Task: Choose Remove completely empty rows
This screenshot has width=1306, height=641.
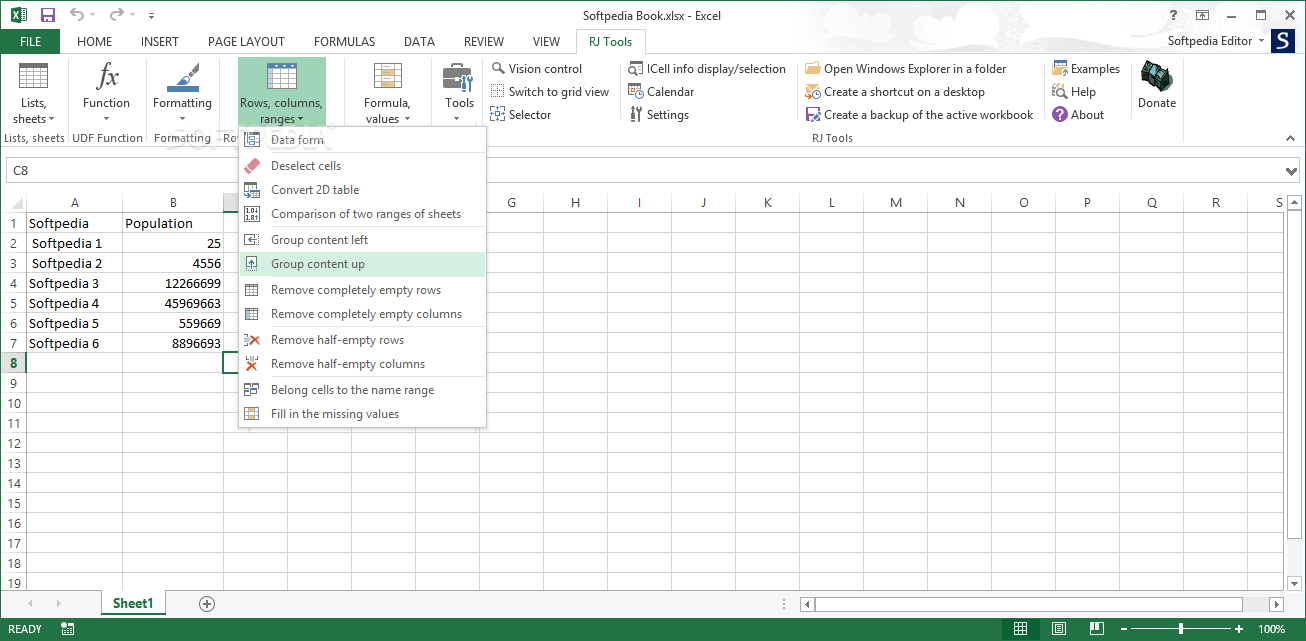Action: (x=362, y=290)
